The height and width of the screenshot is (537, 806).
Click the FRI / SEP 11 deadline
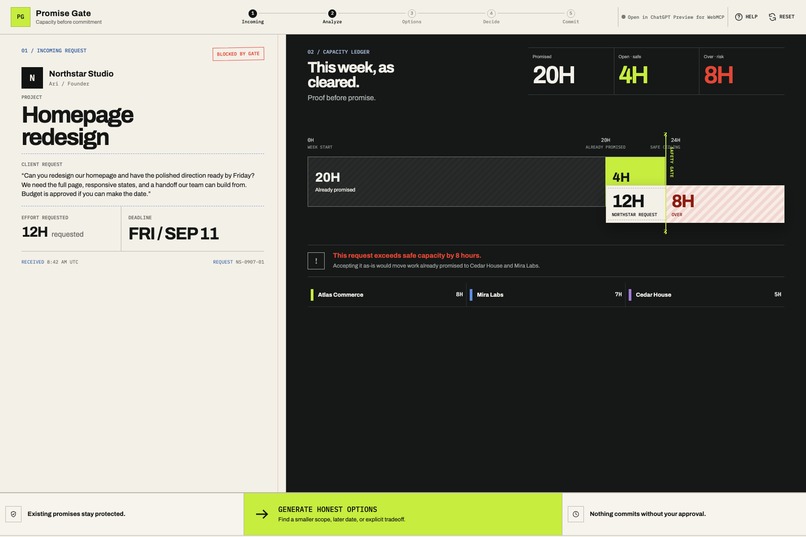174,234
